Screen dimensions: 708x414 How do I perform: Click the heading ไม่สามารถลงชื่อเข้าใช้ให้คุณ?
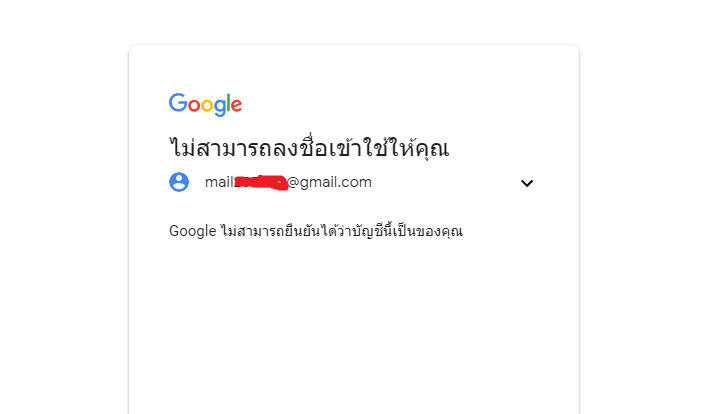tap(309, 148)
